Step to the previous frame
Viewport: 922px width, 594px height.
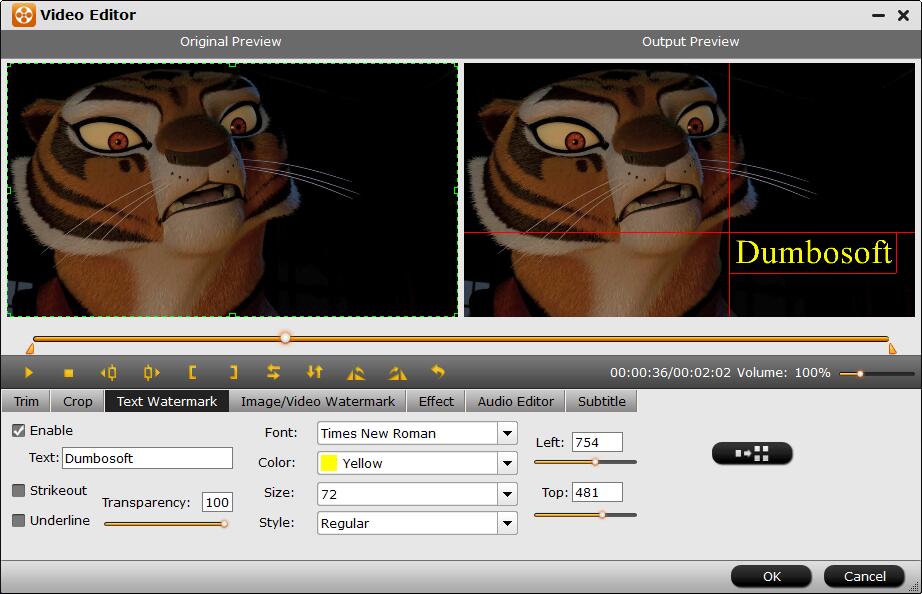109,373
